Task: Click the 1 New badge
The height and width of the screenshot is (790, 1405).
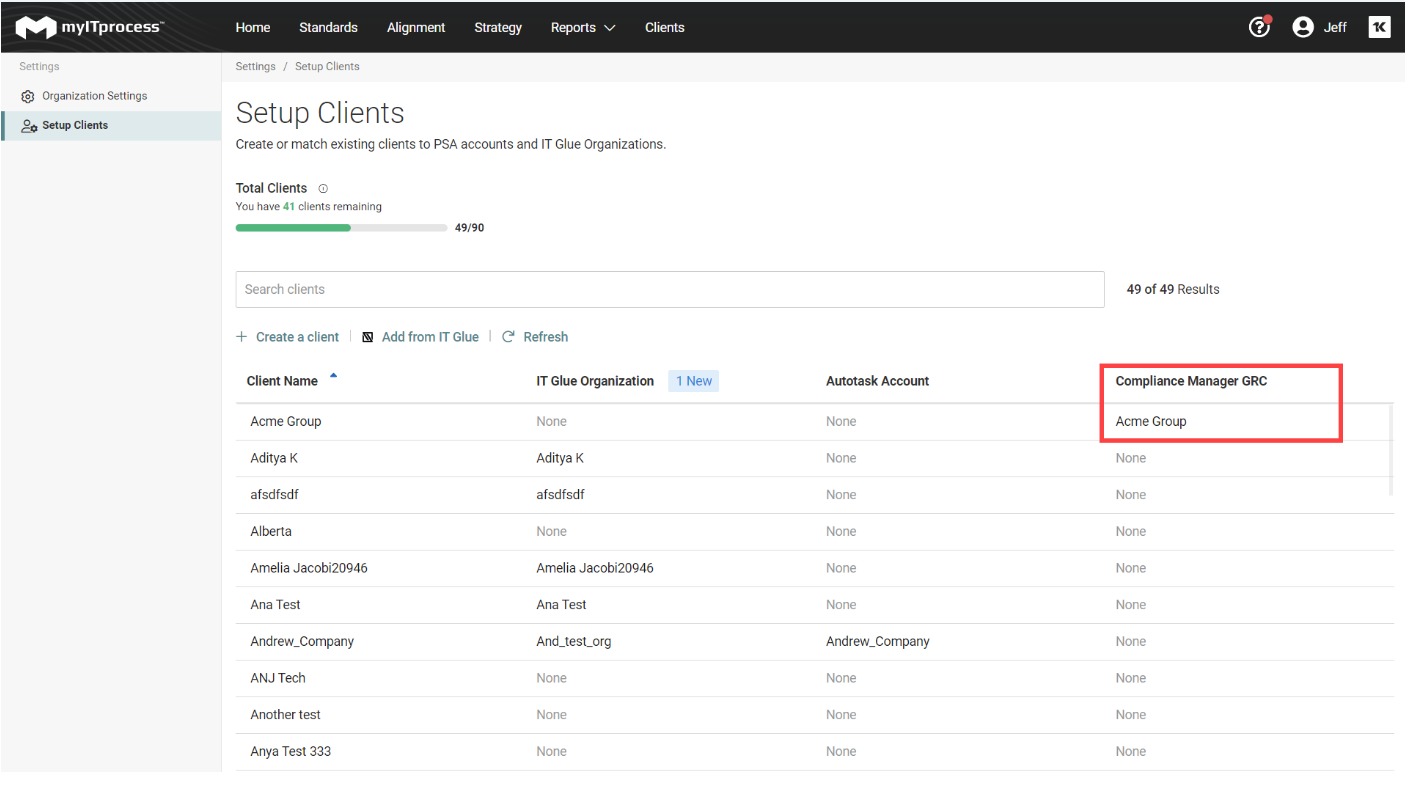Action: pyautogui.click(x=693, y=381)
